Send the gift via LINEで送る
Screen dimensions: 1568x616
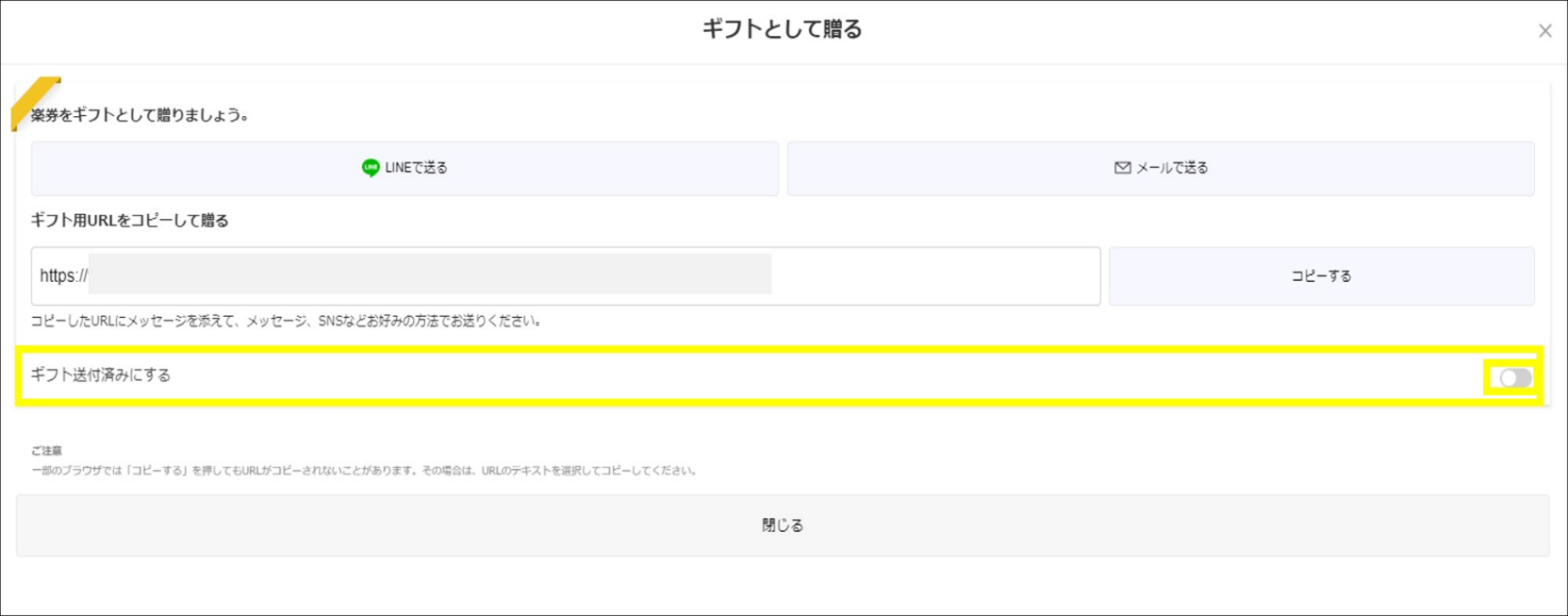coord(404,168)
